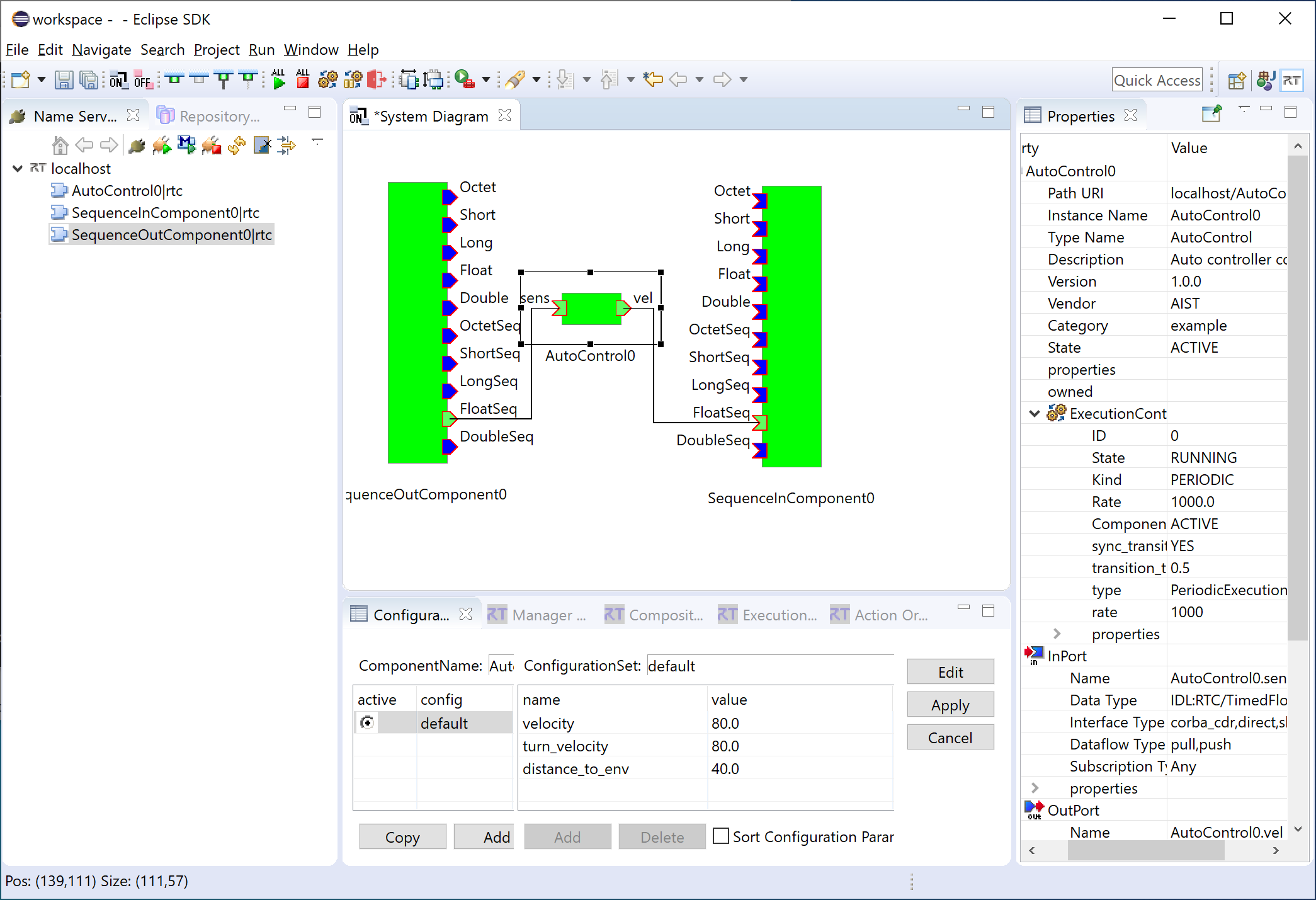Click the Pin Properties view icon
Screen dimensions: 1316x900
(x=1211, y=114)
